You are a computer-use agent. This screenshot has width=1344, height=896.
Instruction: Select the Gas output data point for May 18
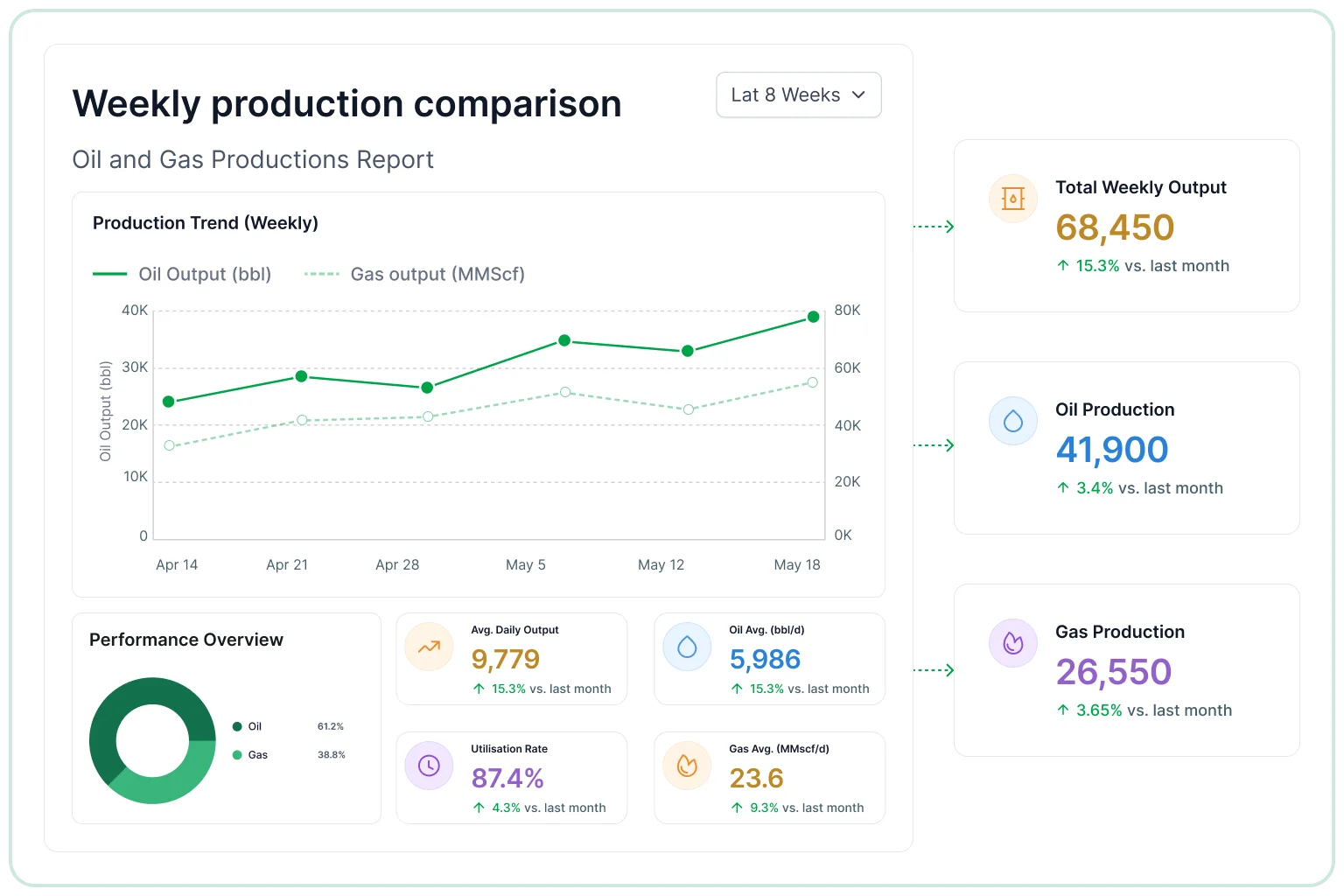812,382
